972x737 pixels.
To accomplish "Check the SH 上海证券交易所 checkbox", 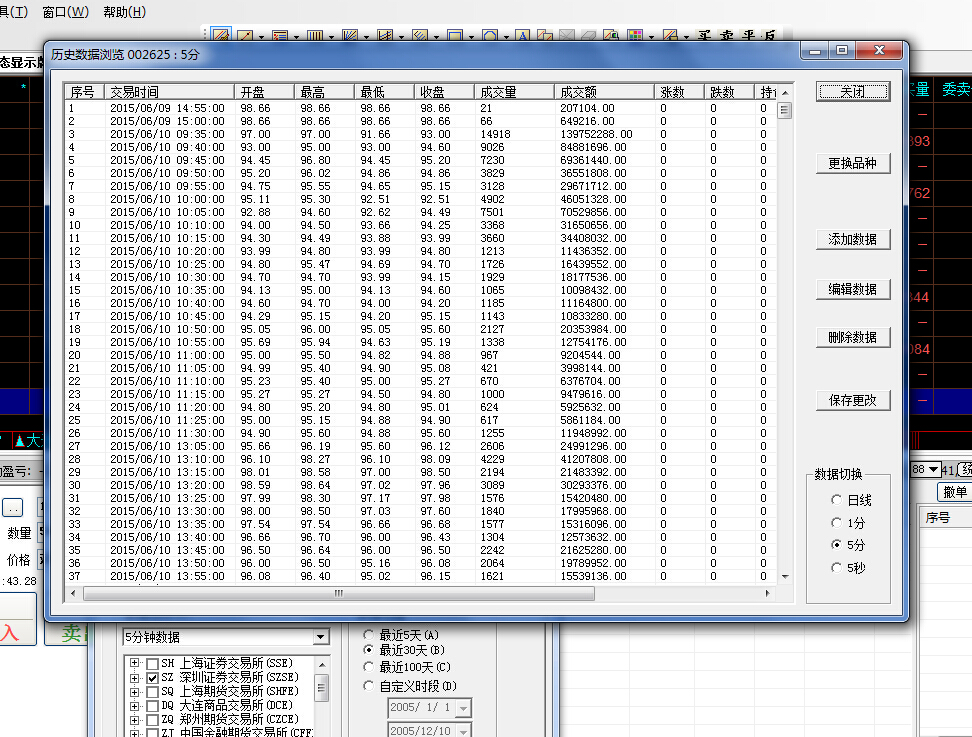I will click(152, 664).
